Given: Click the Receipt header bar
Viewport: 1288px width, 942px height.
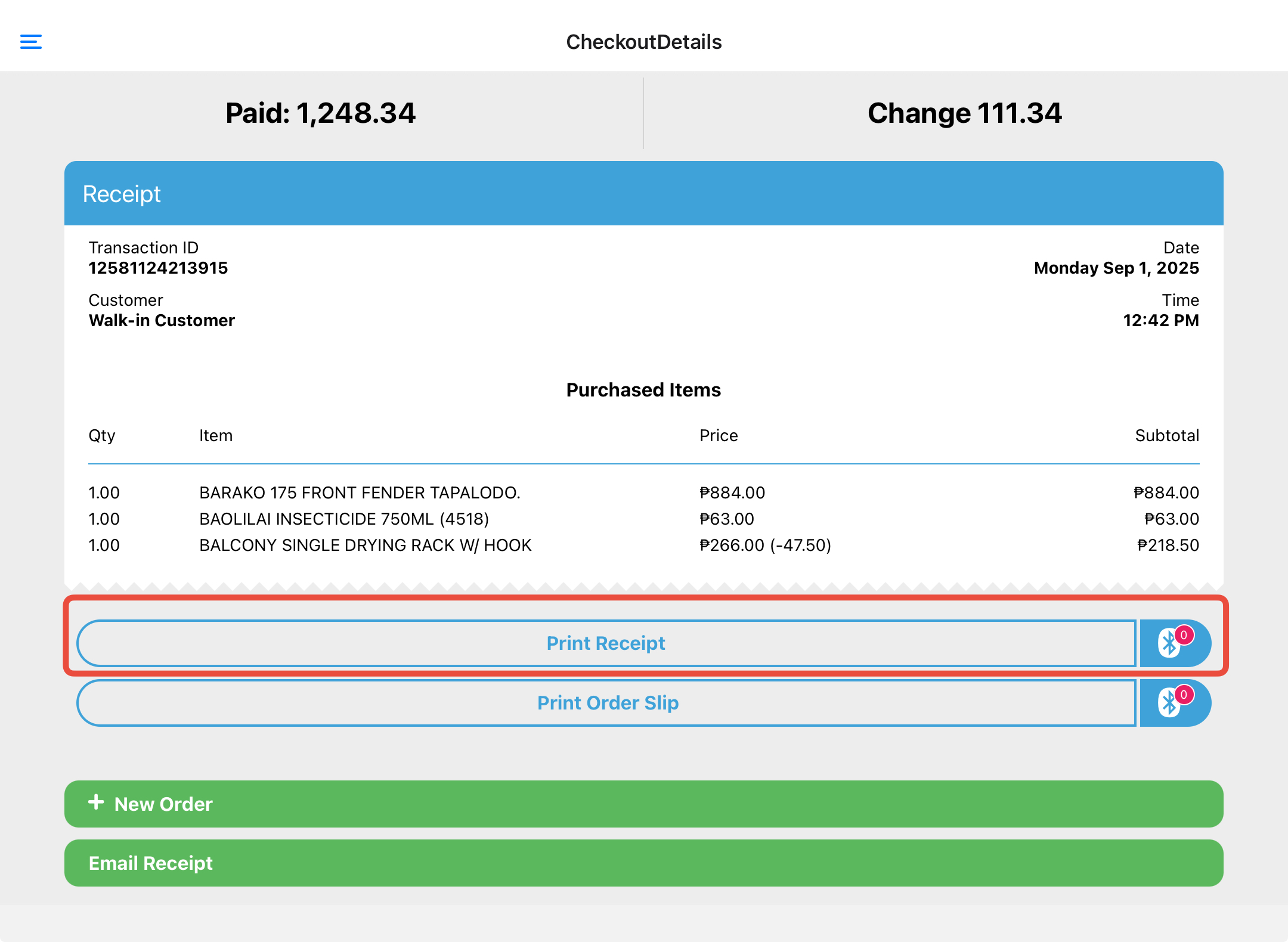Looking at the screenshot, I should (x=643, y=194).
